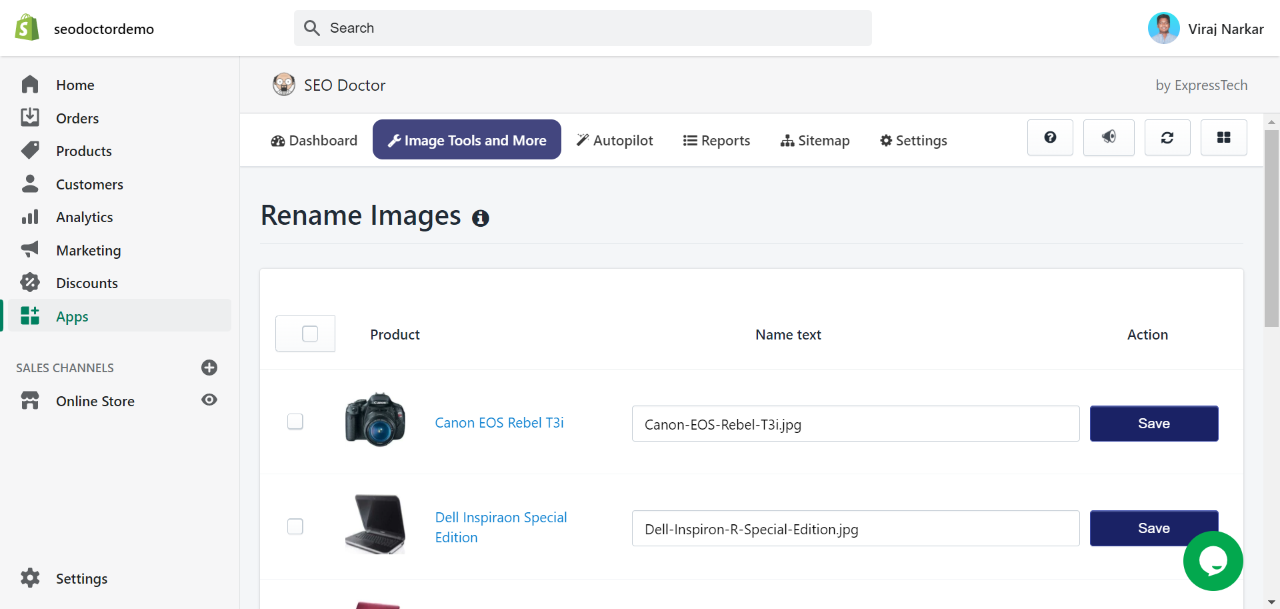Image resolution: width=1280 pixels, height=609 pixels.
Task: Click the Orders inbox icon
Action: click(x=30, y=118)
